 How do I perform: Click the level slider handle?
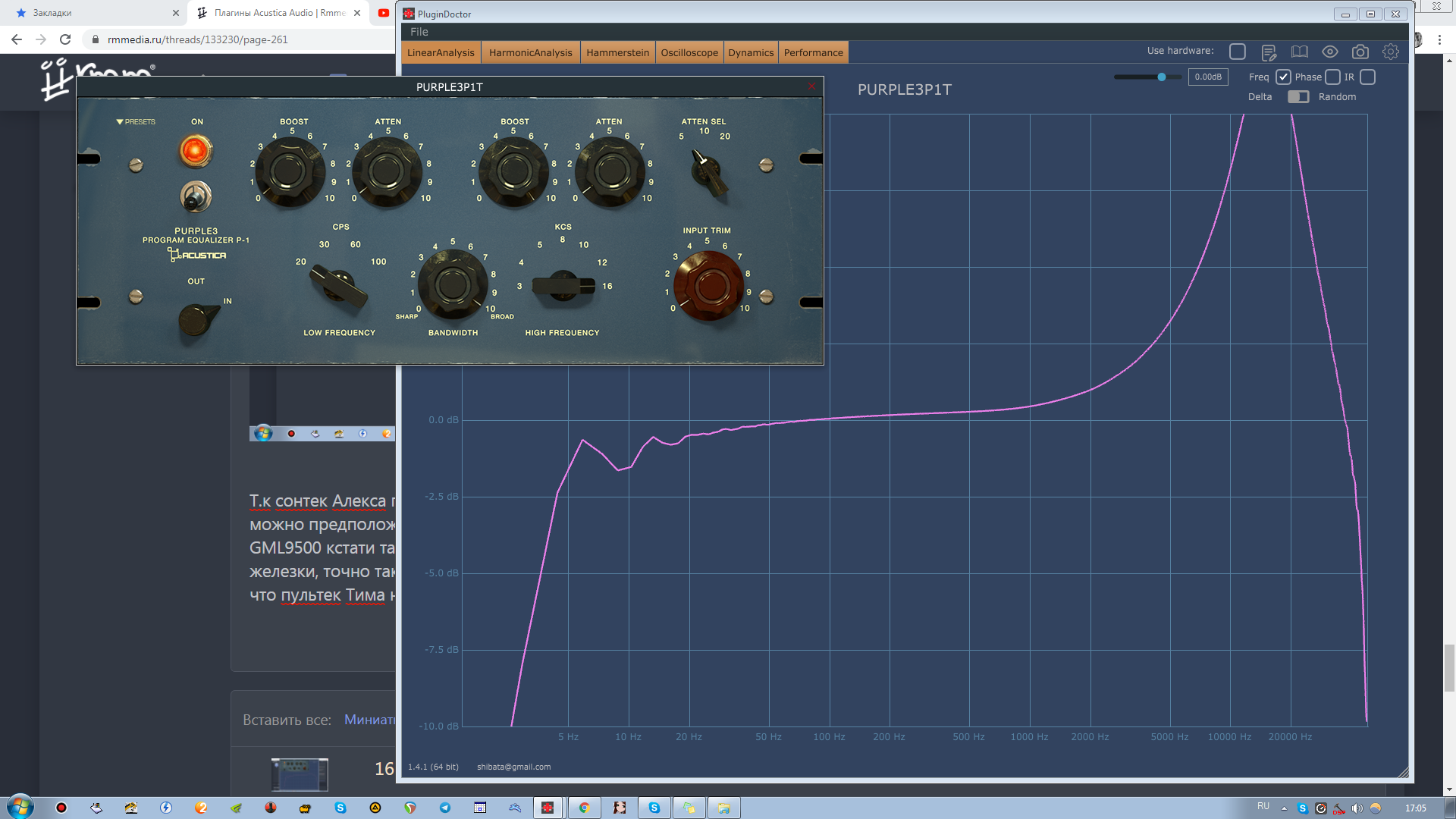[x=1161, y=77]
